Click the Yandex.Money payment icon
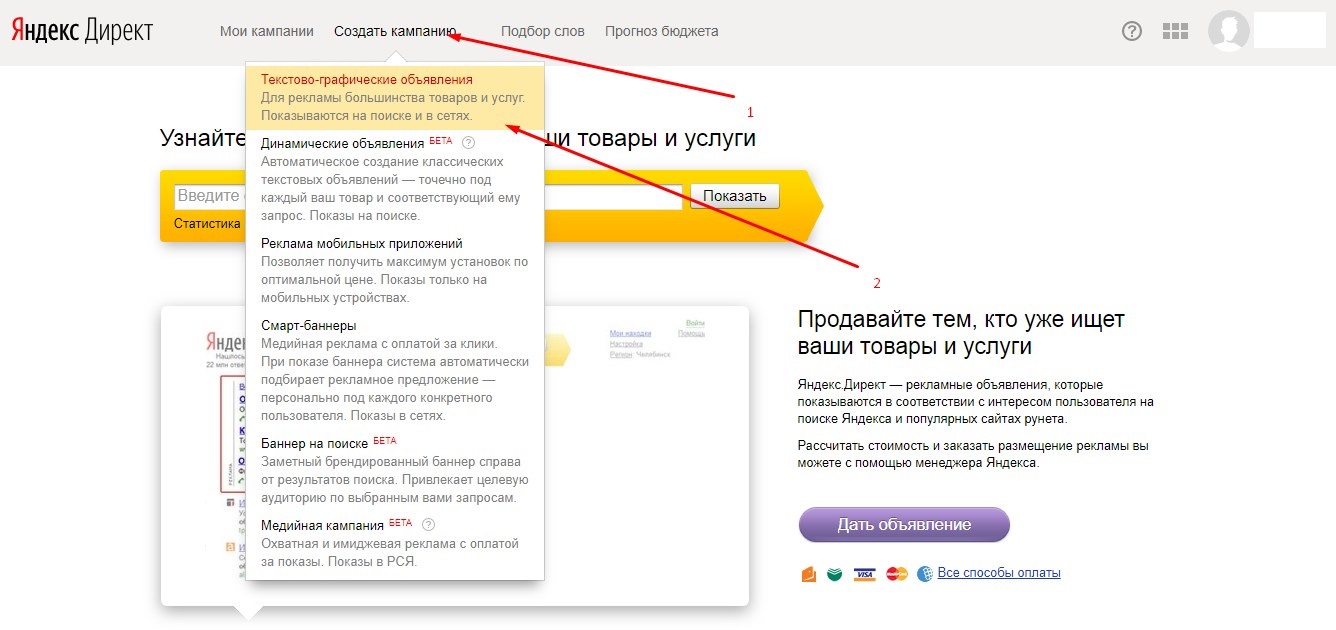The width and height of the screenshot is (1336, 630). (809, 574)
